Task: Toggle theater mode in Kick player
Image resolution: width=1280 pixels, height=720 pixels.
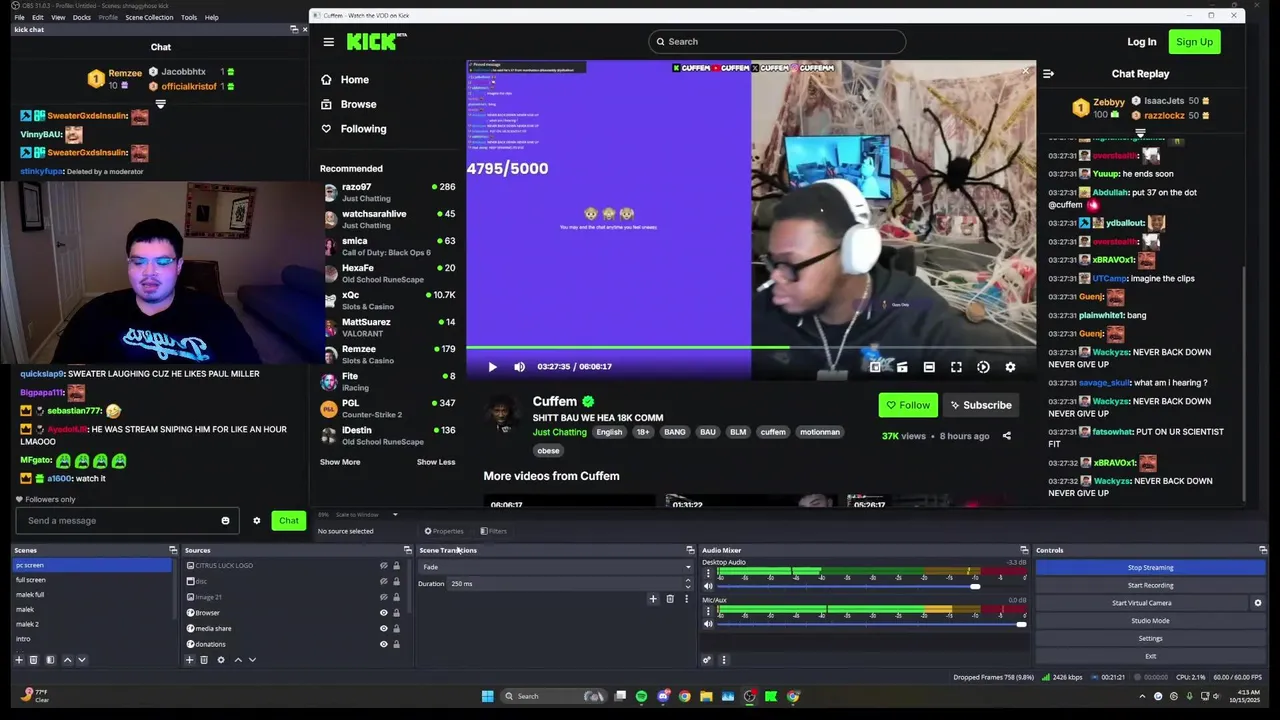Action: point(929,367)
